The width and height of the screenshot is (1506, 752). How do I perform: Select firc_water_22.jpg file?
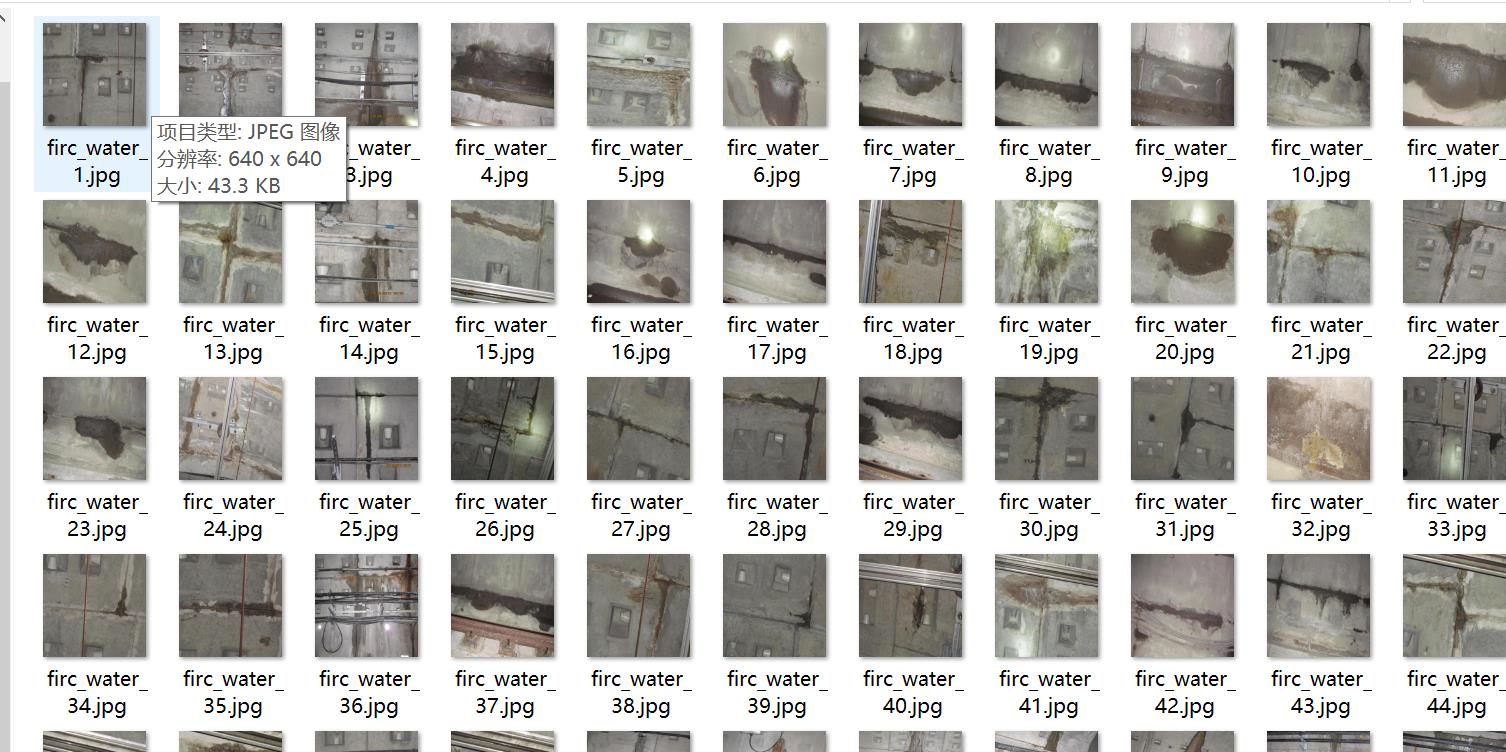[1454, 252]
